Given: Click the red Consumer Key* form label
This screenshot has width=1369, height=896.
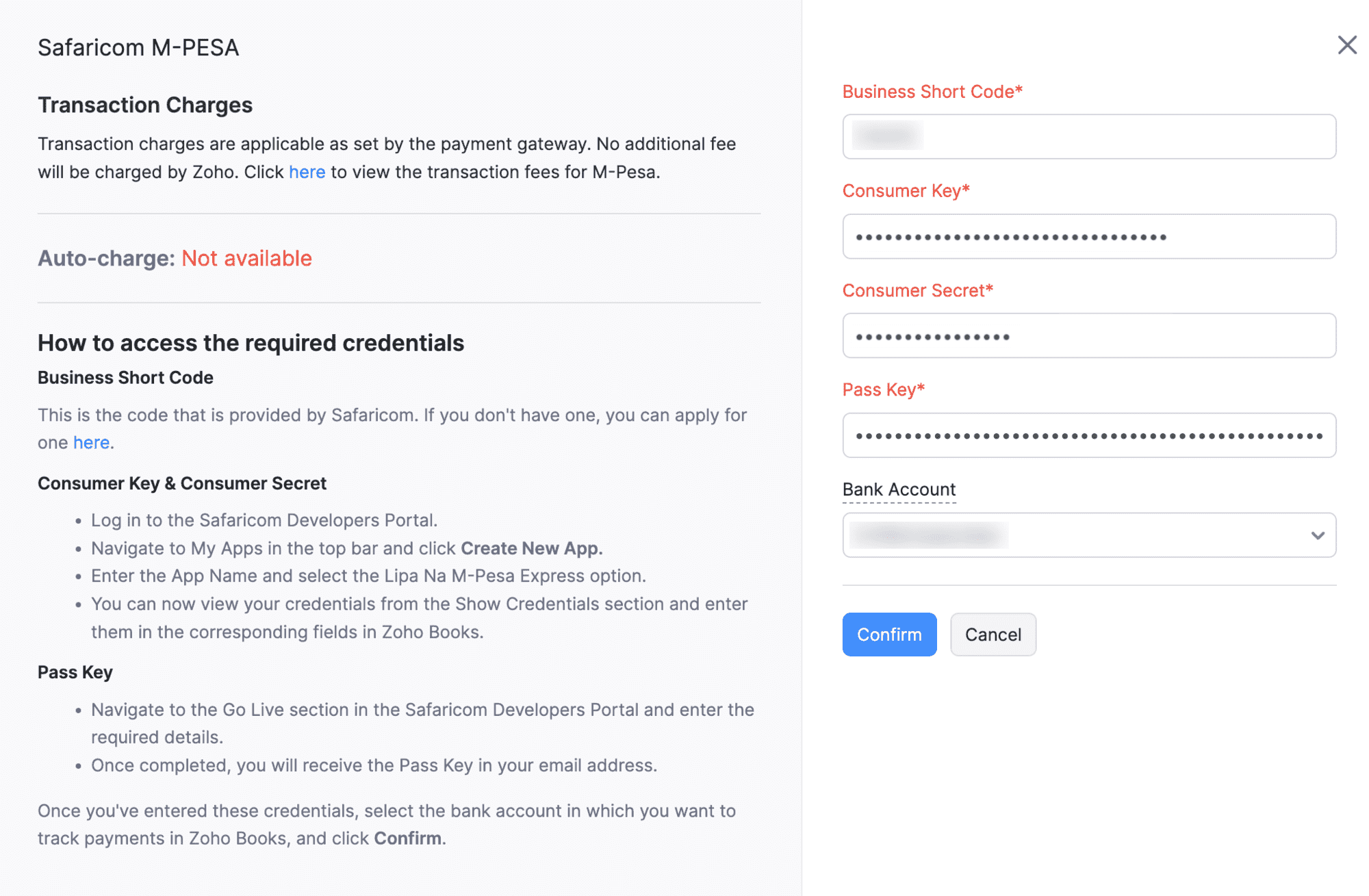Looking at the screenshot, I should (906, 191).
